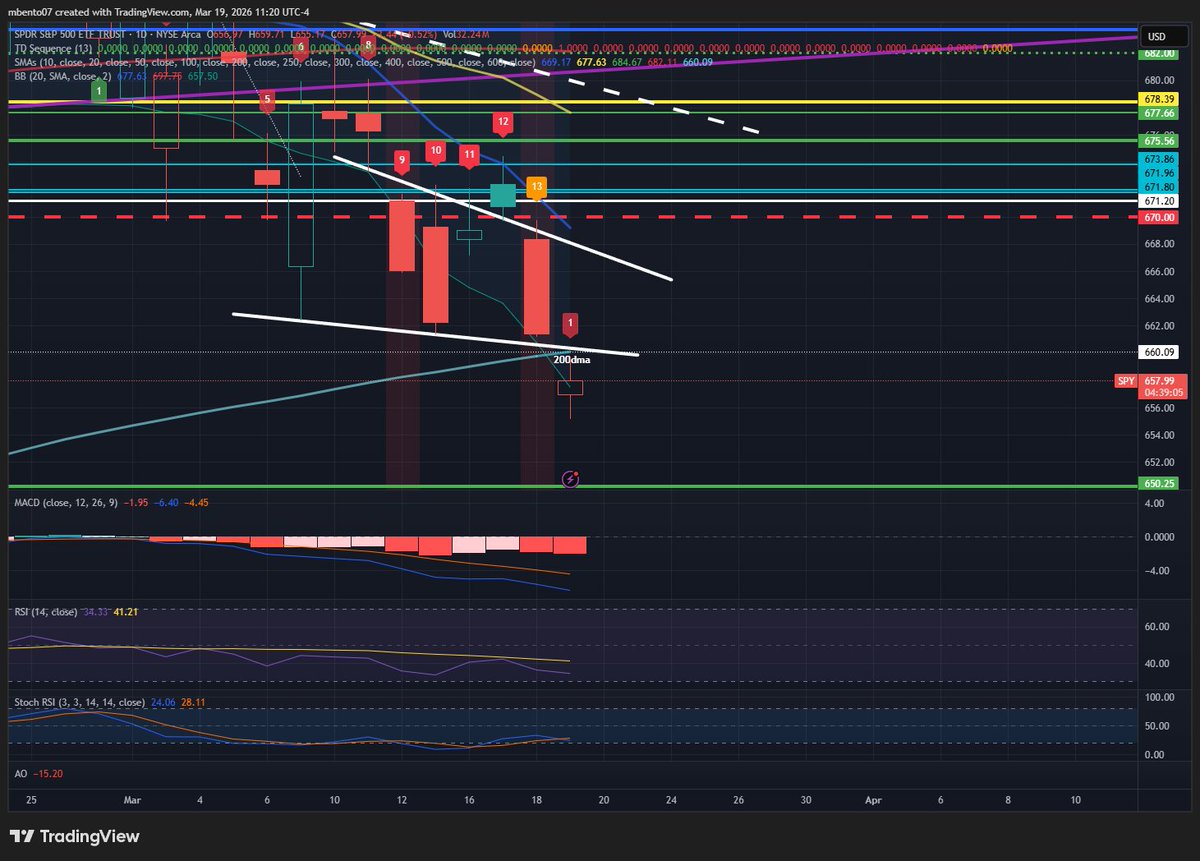Select the red TD marker 12
Image resolution: width=1200 pixels, height=861 pixels.
(x=503, y=122)
